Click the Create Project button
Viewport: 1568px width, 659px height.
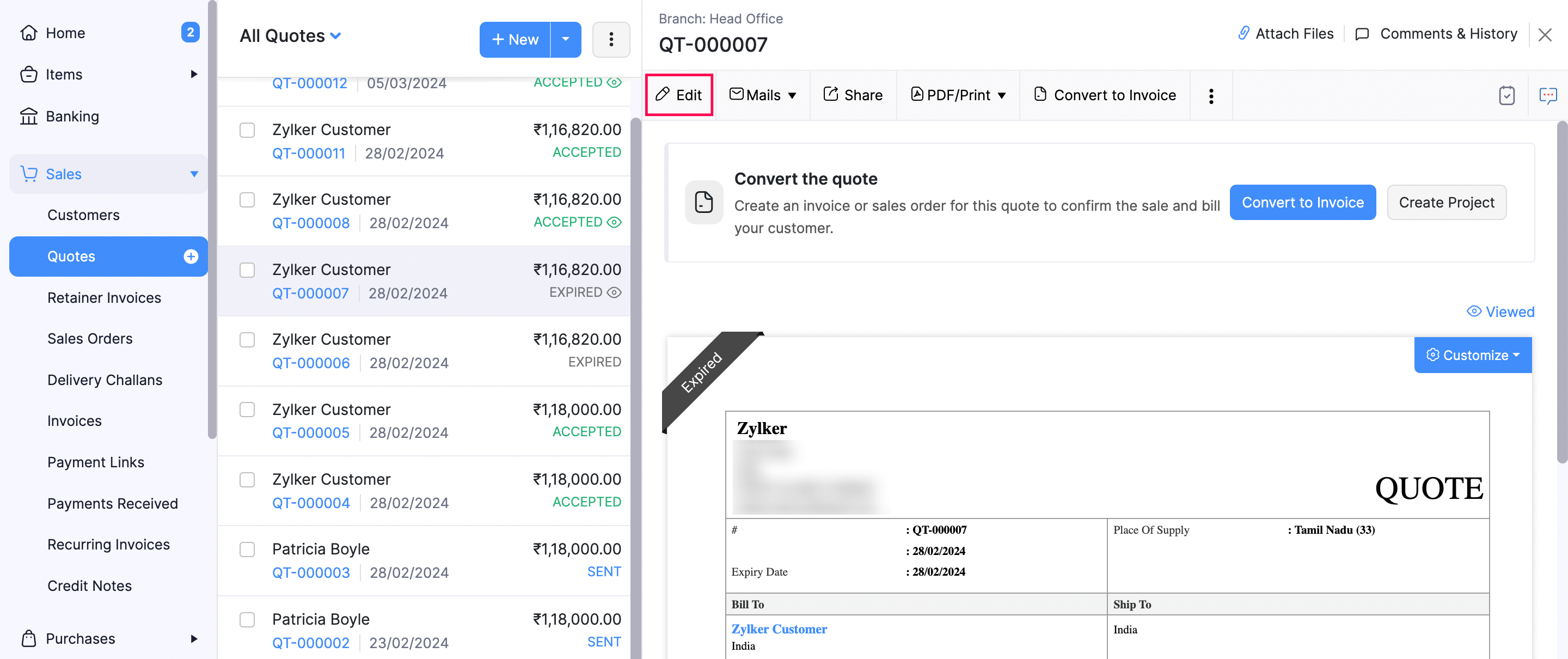1447,202
